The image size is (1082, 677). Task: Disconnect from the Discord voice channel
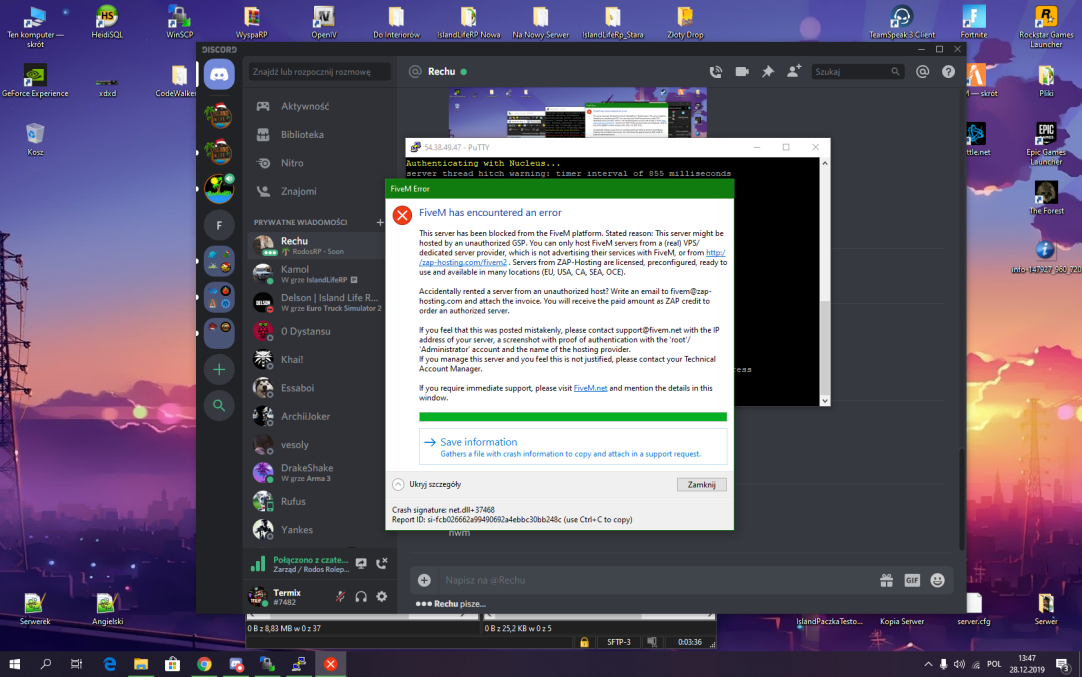pos(381,564)
